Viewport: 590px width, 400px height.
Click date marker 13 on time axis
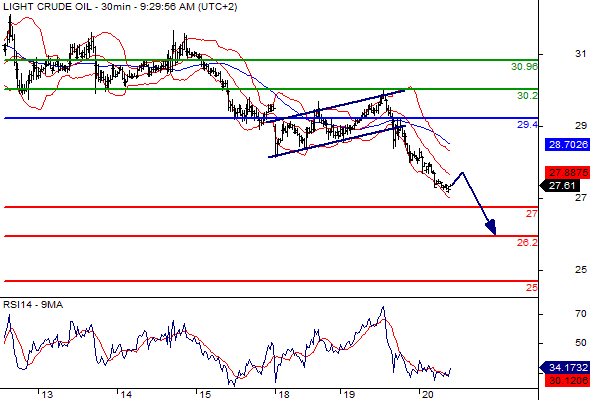47,394
